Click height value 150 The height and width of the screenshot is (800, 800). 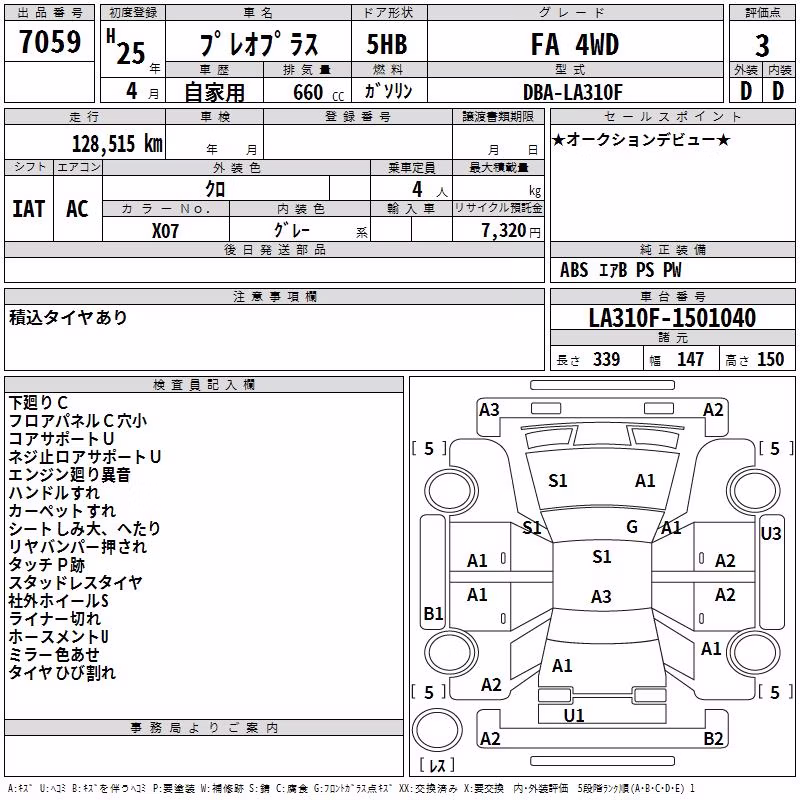[770, 359]
